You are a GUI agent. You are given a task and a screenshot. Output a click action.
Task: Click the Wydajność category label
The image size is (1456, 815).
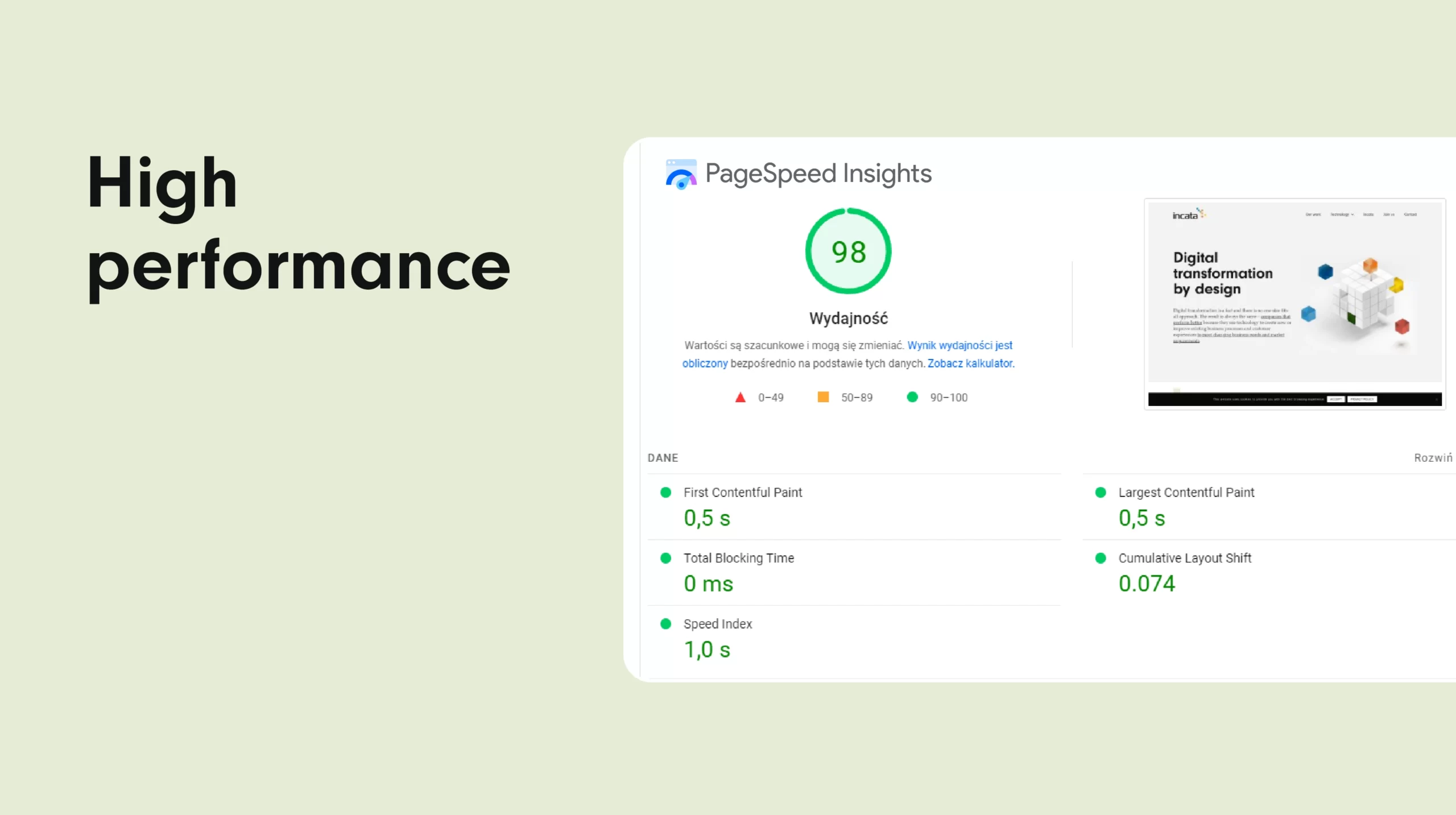848,318
